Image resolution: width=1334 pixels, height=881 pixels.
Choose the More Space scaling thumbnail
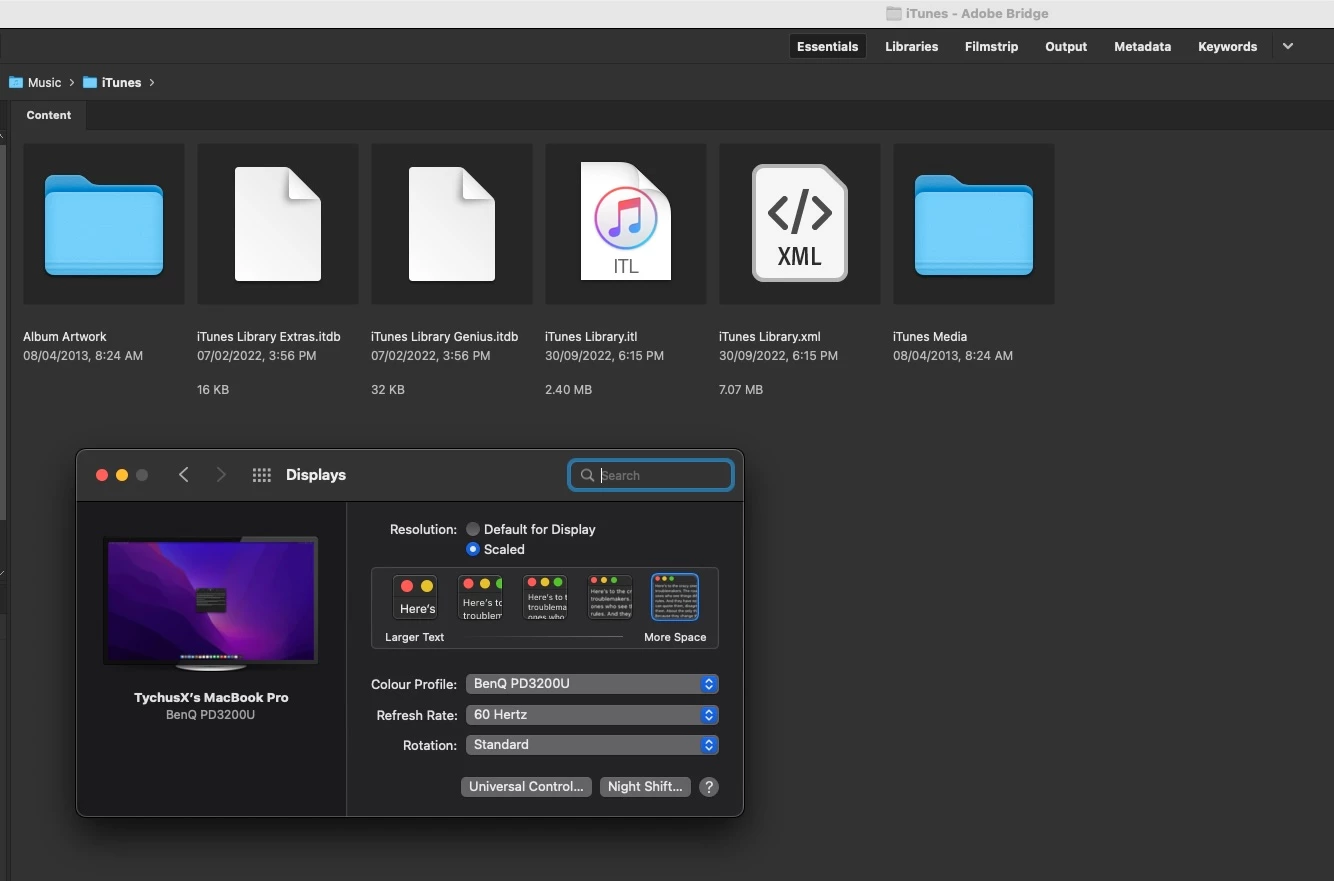(675, 597)
